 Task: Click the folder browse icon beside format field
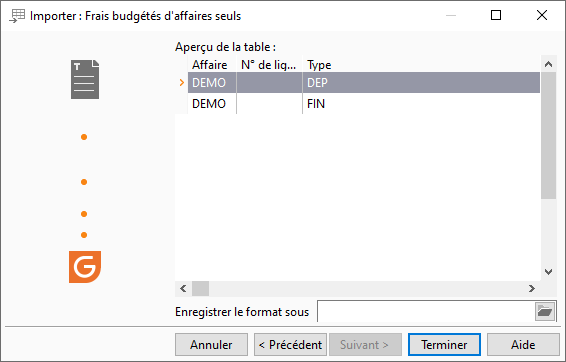click(x=545, y=311)
